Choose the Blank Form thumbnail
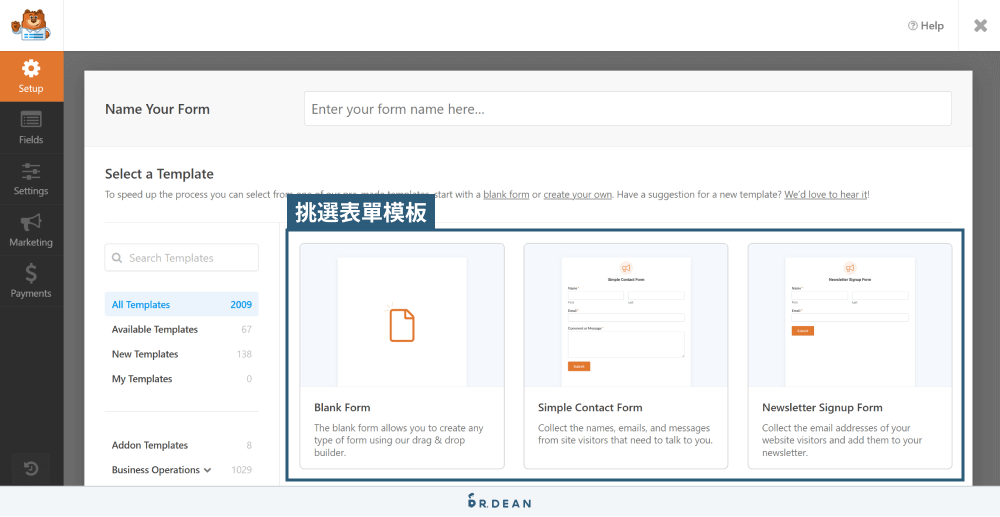Viewport: 1000px width, 517px height. [x=402, y=316]
